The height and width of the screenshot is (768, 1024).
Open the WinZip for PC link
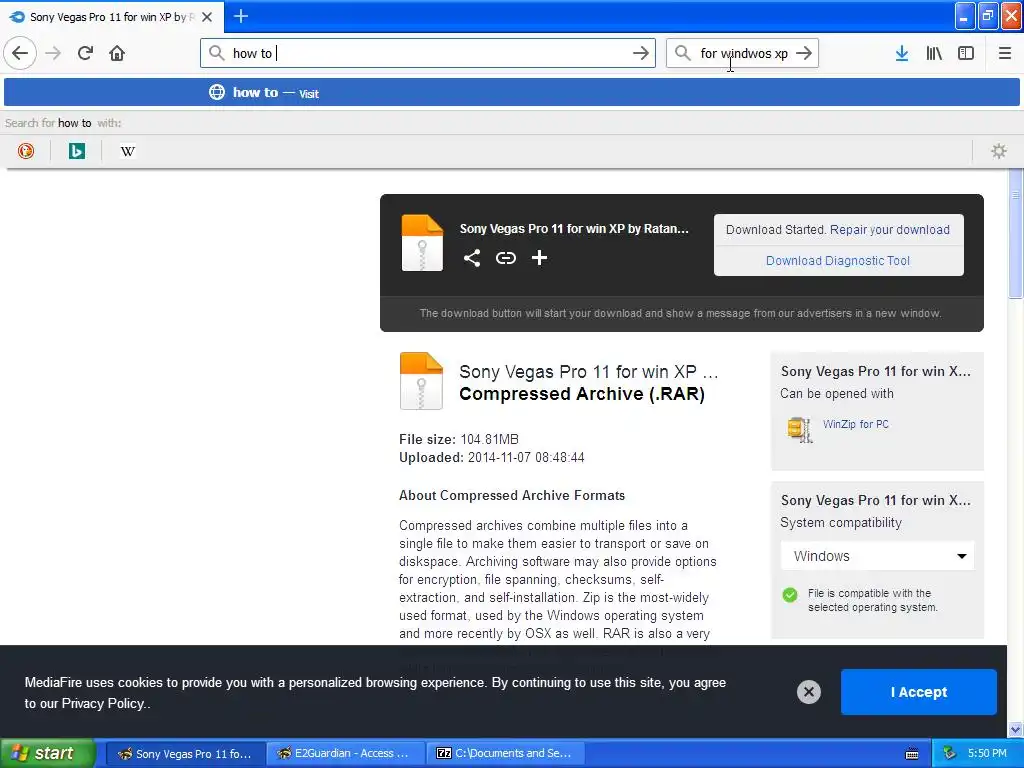click(x=856, y=424)
